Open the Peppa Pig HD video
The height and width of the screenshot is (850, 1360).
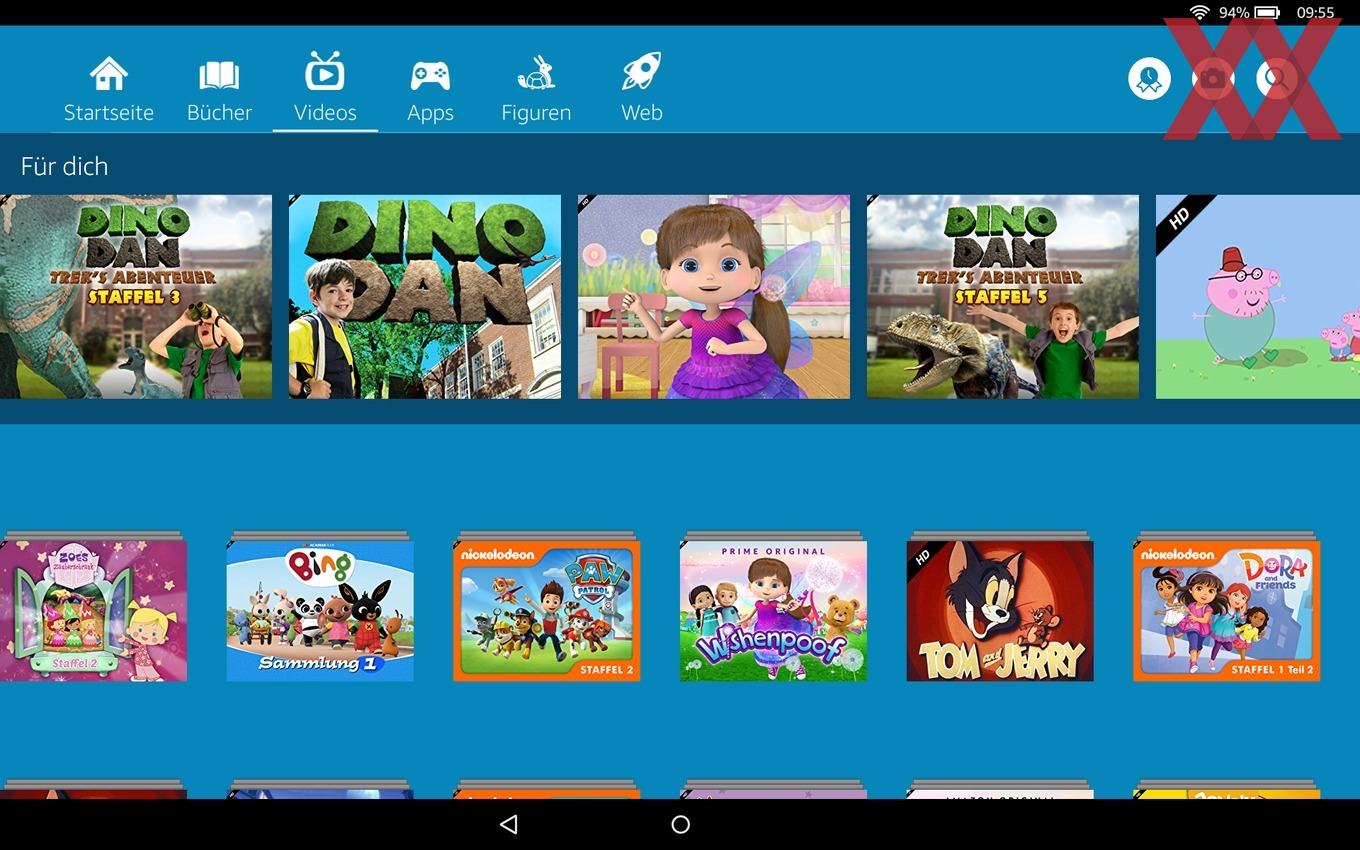[x=1258, y=297]
